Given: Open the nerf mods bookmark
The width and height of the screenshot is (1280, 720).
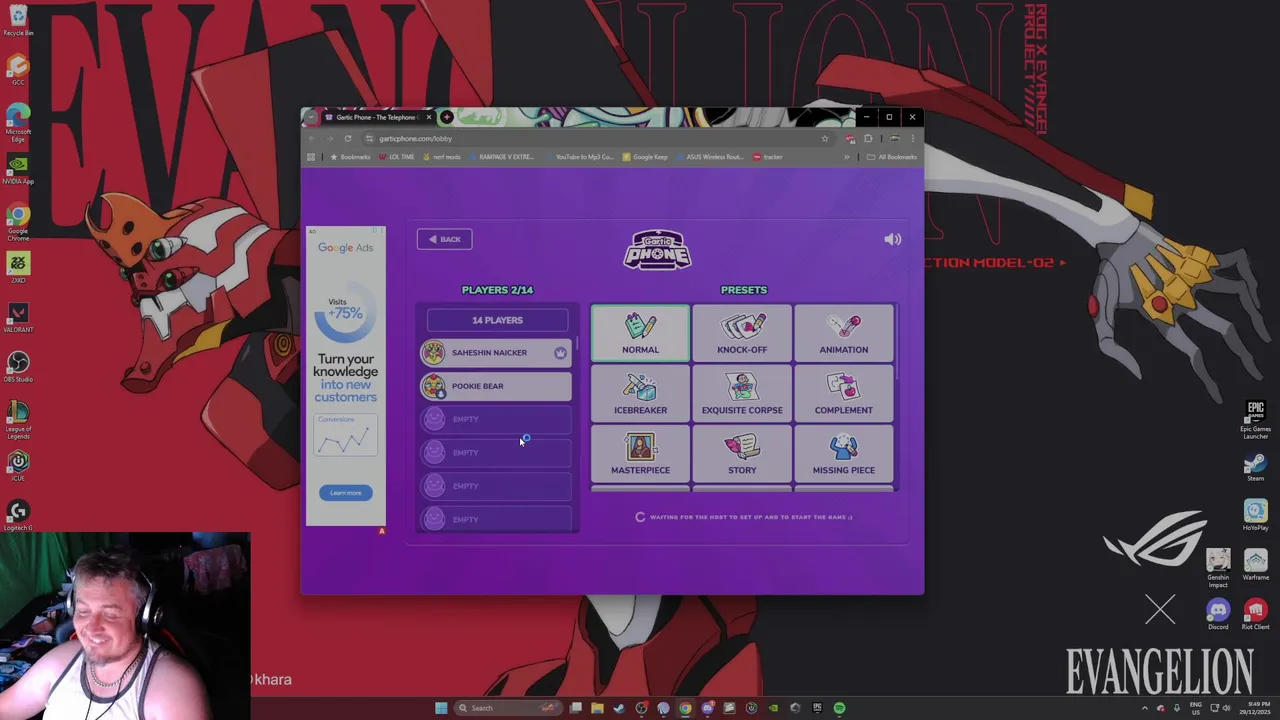Looking at the screenshot, I should point(441,157).
